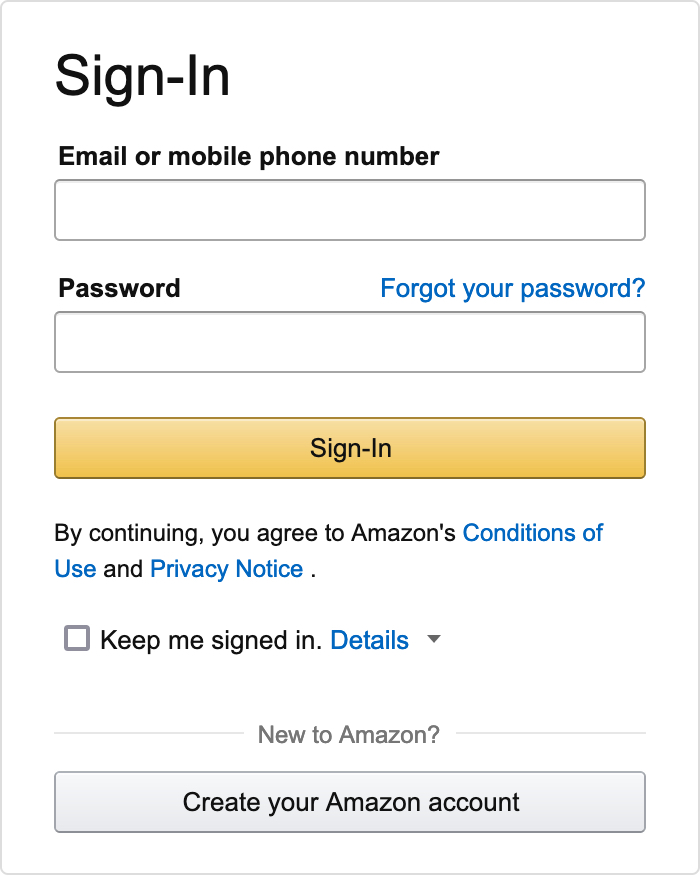Tick the Keep me signed in checkbox

(77, 638)
